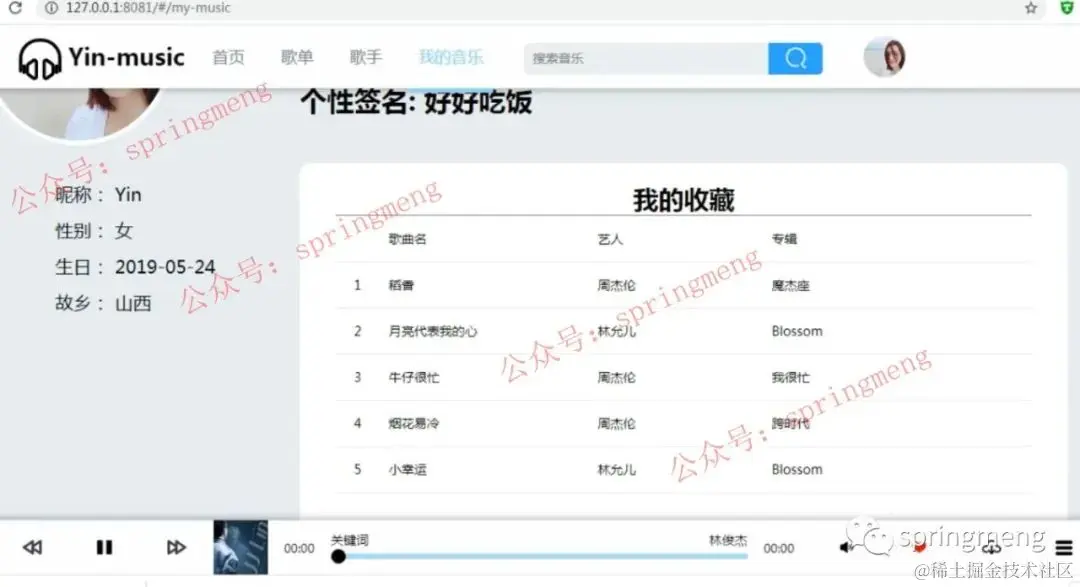Click artist 林允儿 in the 小幸运 row
The image size is (1080, 587).
(x=616, y=470)
